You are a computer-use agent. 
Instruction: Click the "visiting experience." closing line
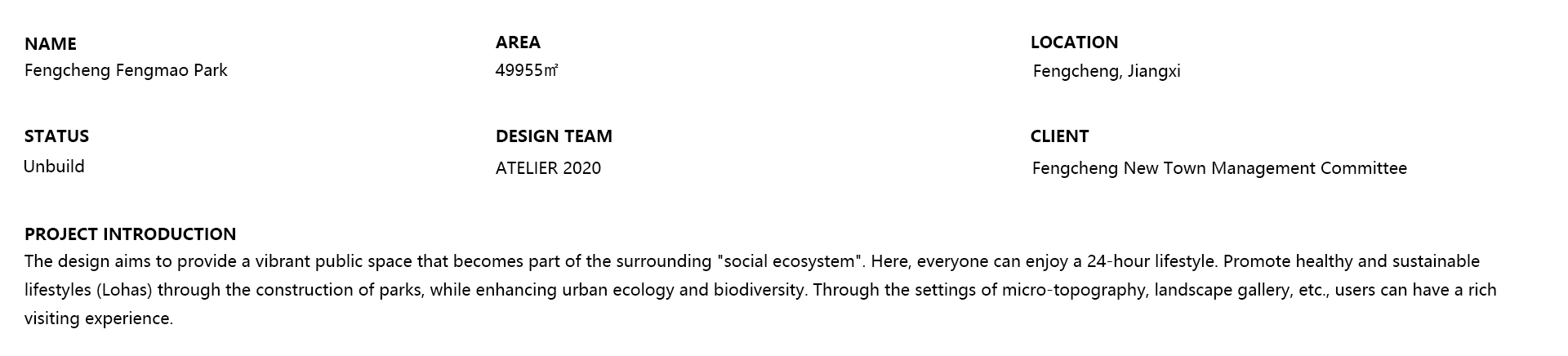pos(99,318)
